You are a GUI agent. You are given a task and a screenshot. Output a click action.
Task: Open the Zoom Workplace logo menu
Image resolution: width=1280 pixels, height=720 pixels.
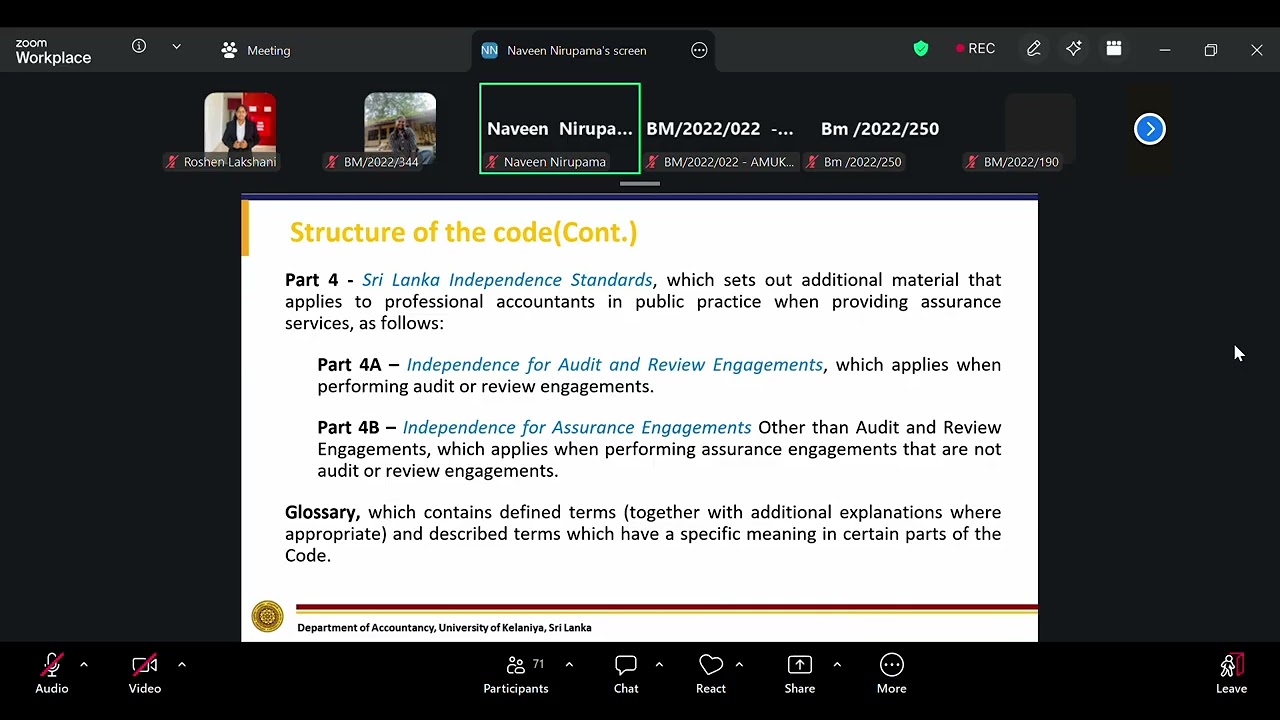[x=53, y=51]
